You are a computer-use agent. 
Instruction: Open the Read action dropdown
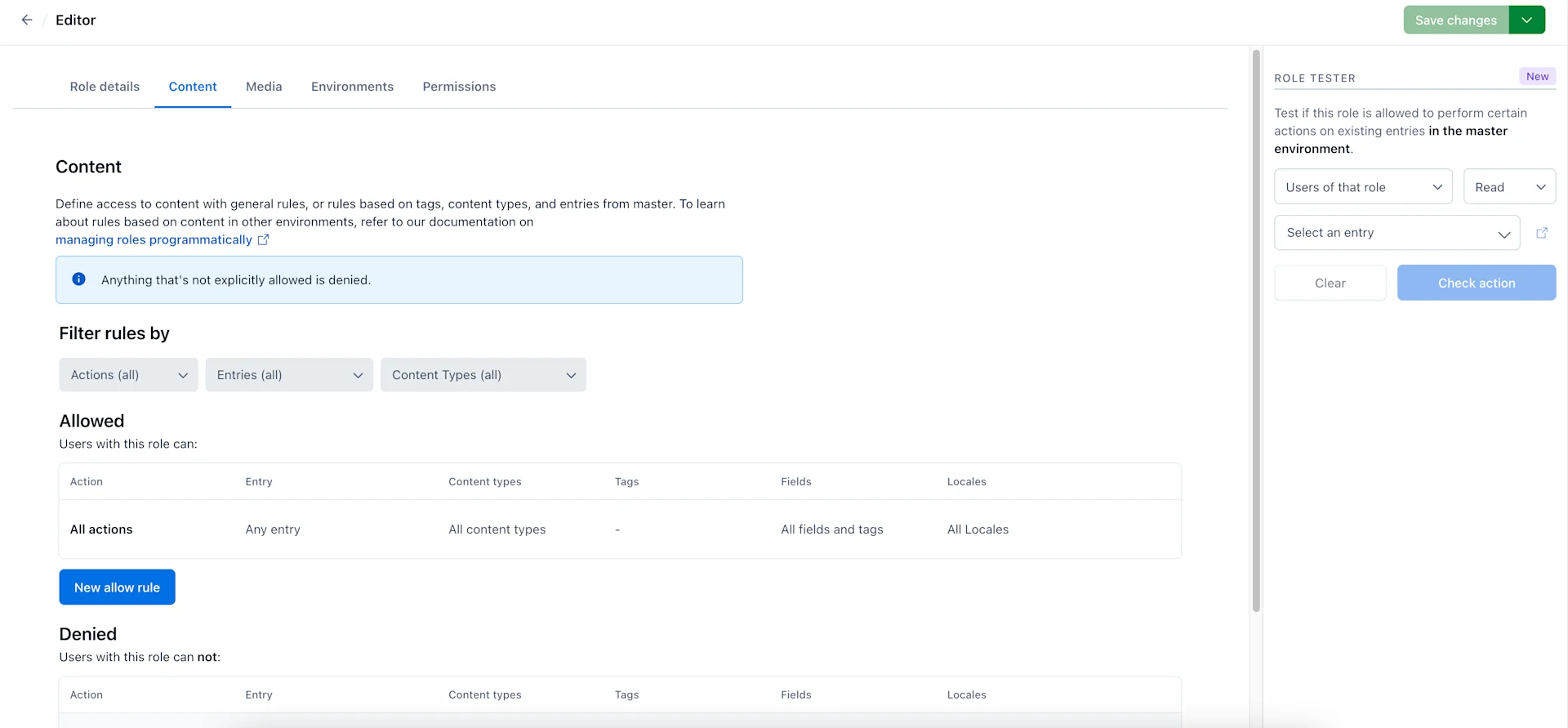pos(1509,187)
